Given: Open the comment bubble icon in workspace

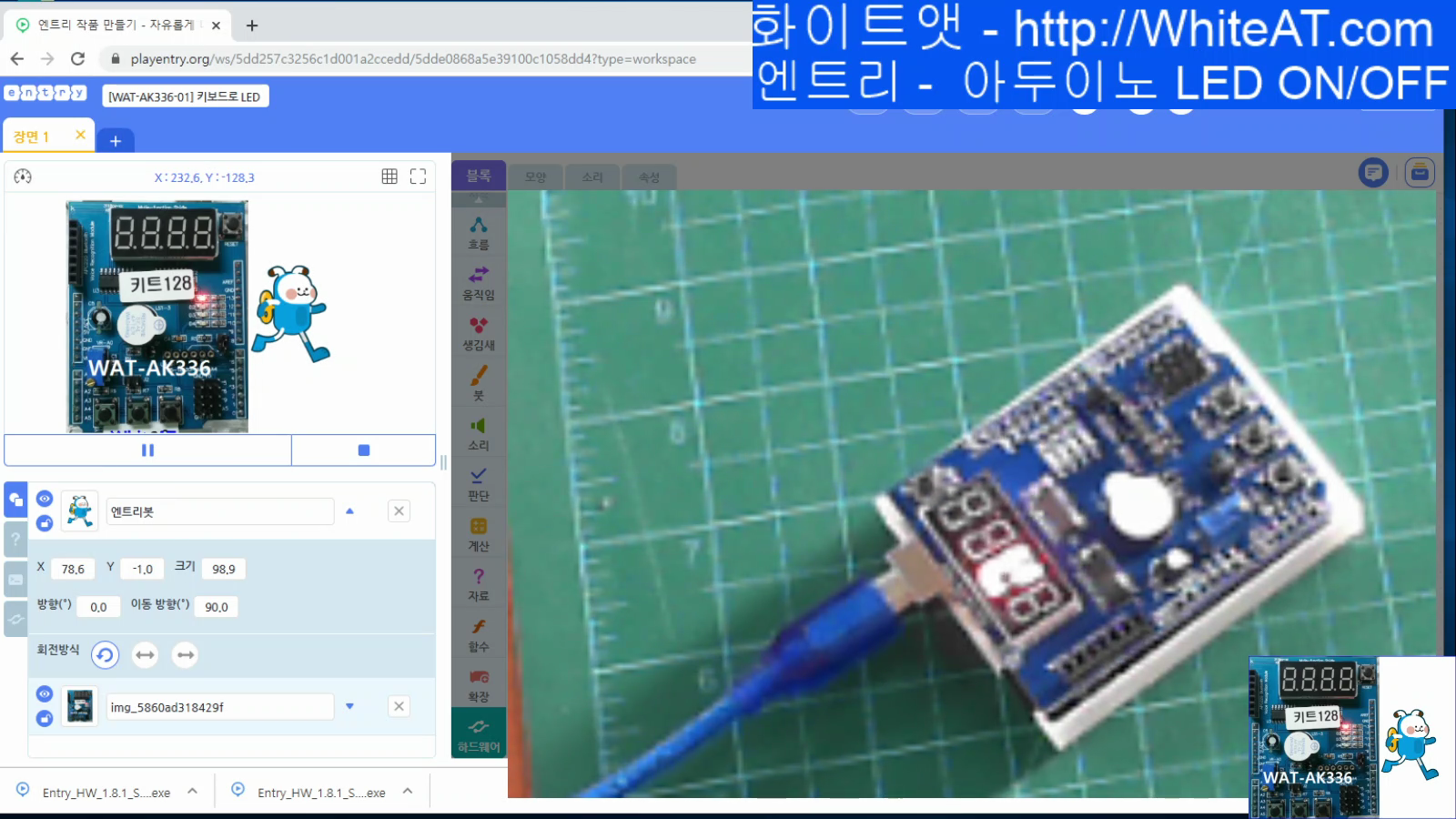Looking at the screenshot, I should click(x=1373, y=172).
